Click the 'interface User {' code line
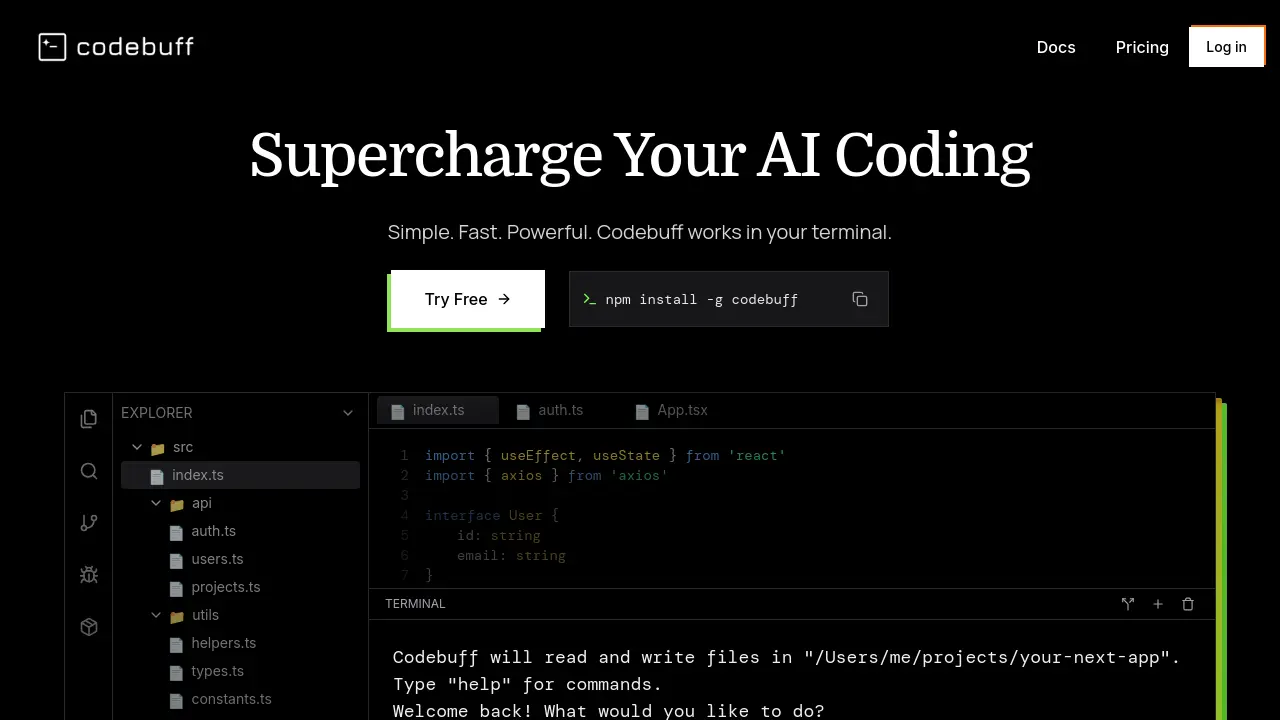The height and width of the screenshot is (720, 1280). (x=491, y=515)
